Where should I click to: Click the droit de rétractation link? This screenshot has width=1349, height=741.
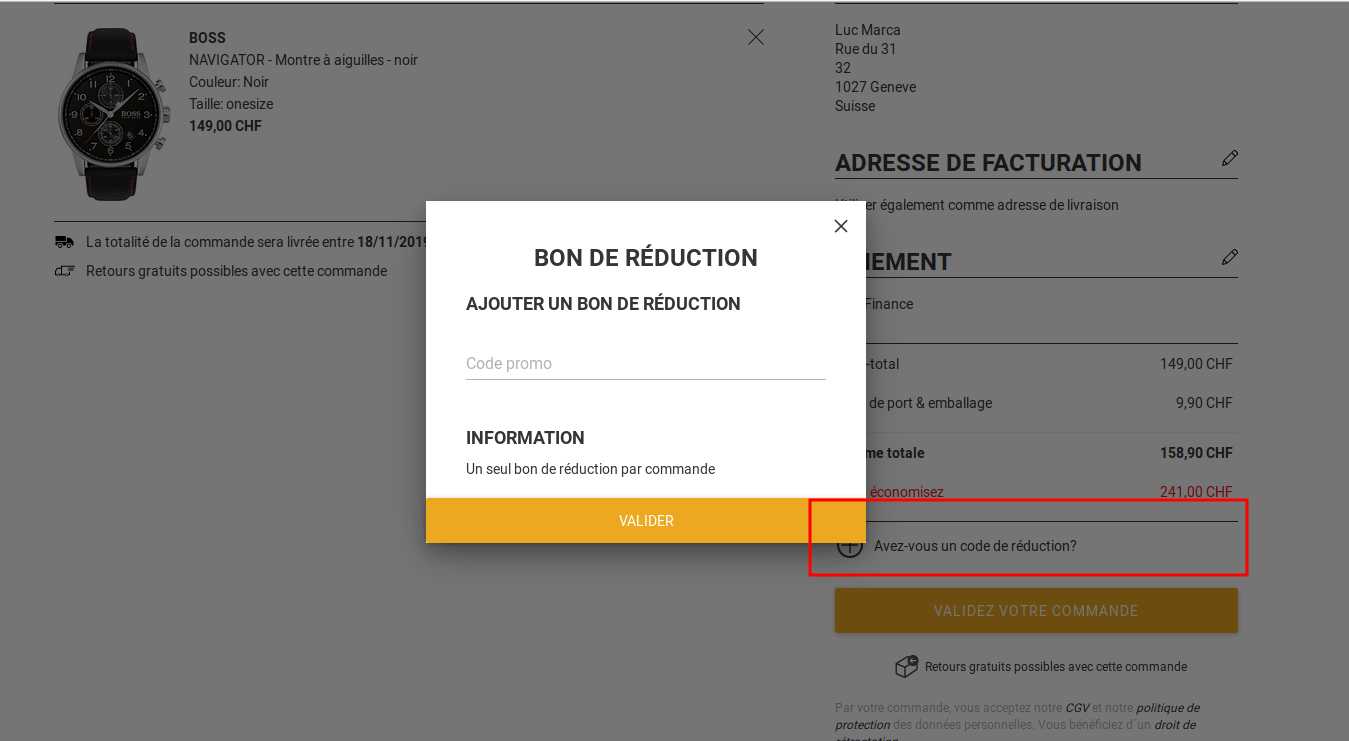[1176, 724]
